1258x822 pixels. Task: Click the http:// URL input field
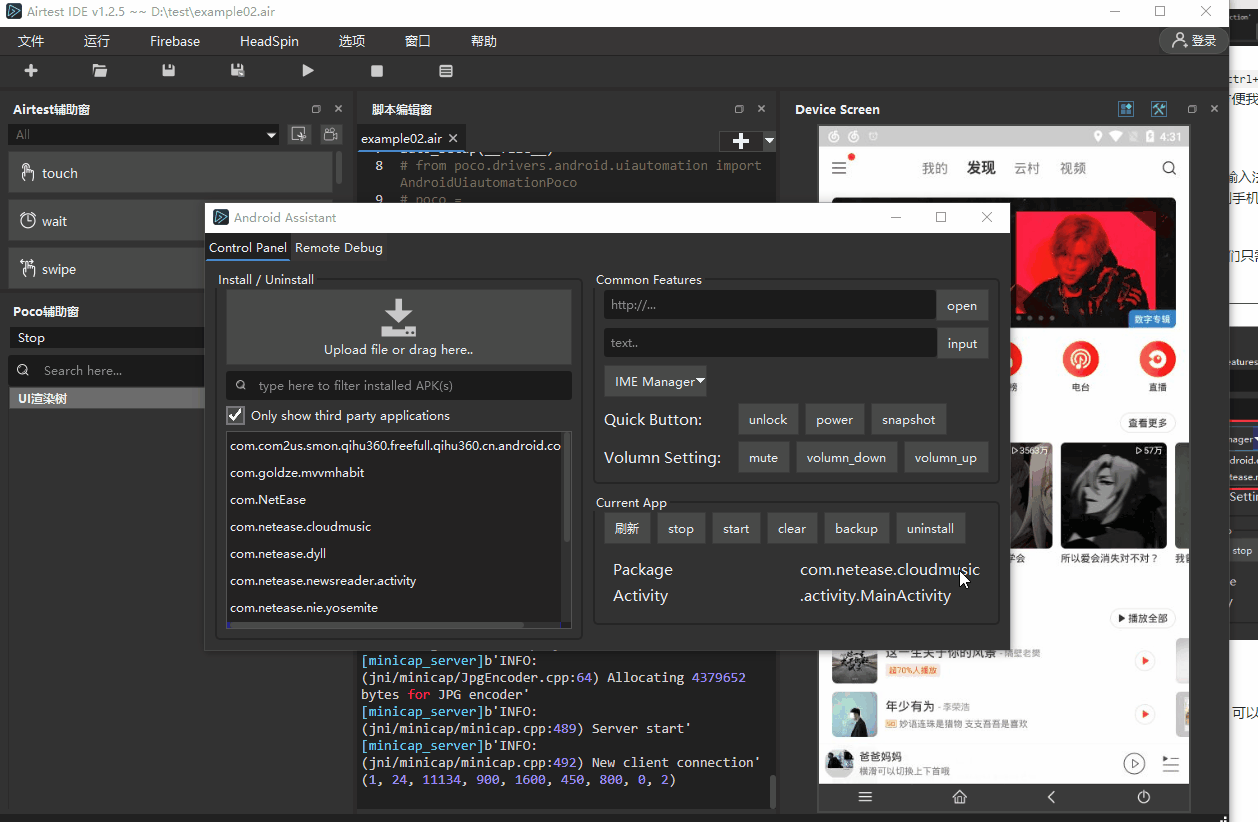[x=770, y=305]
